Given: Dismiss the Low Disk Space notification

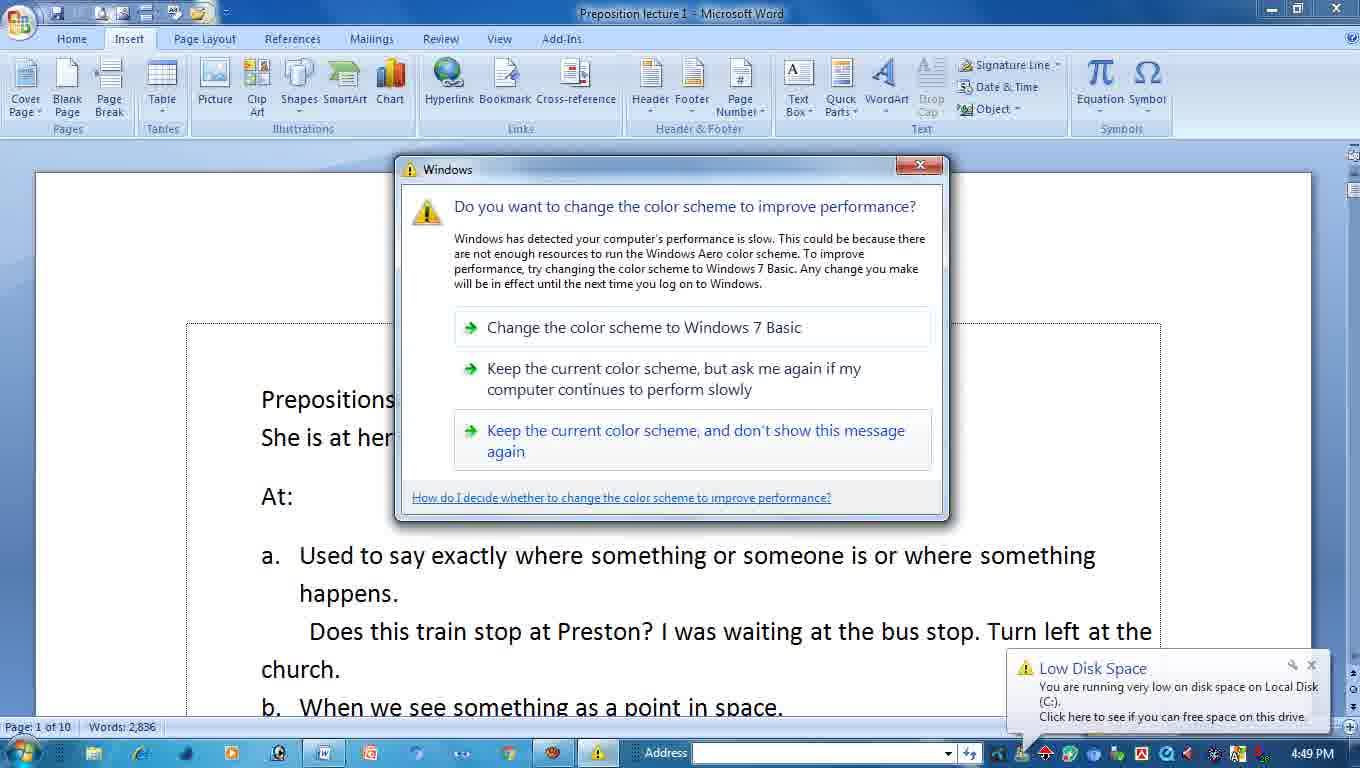Looking at the screenshot, I should tap(1312, 665).
